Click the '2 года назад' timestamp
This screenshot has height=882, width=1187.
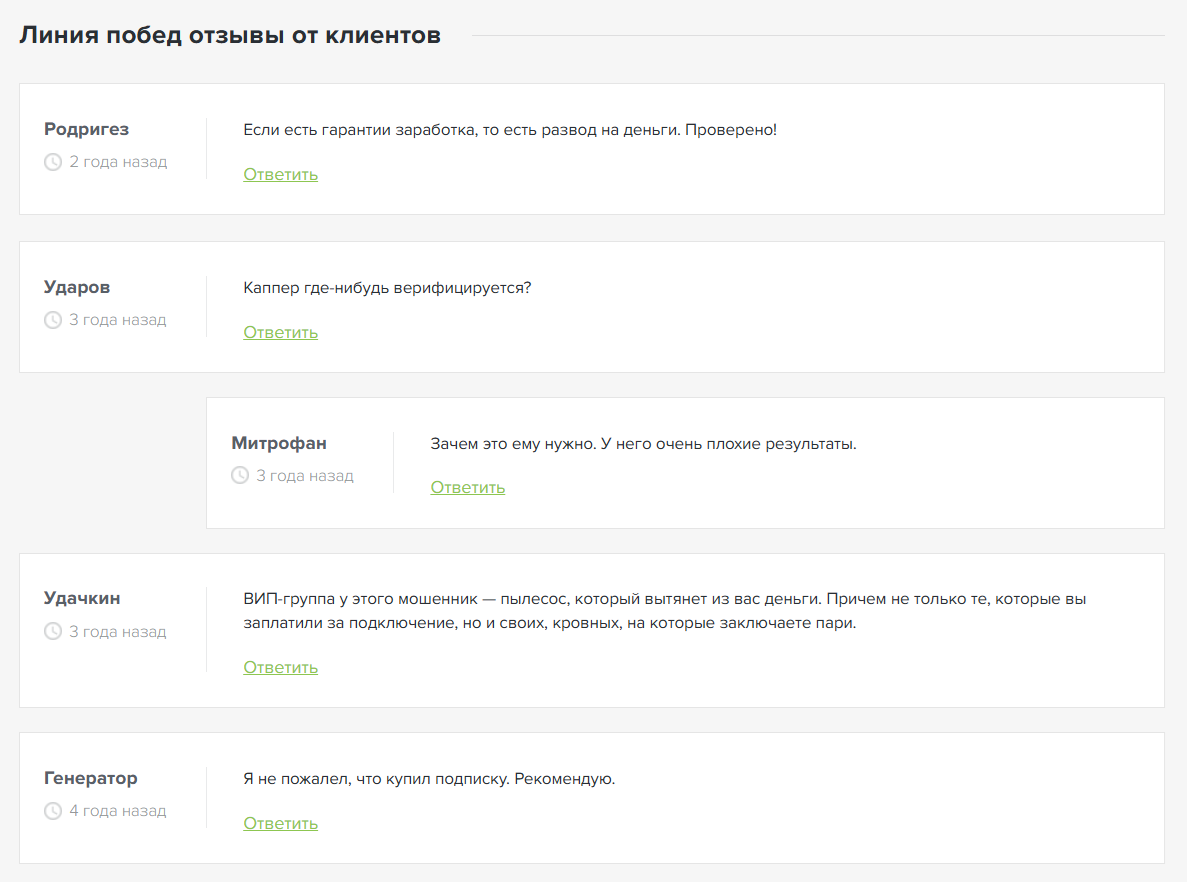click(x=118, y=162)
